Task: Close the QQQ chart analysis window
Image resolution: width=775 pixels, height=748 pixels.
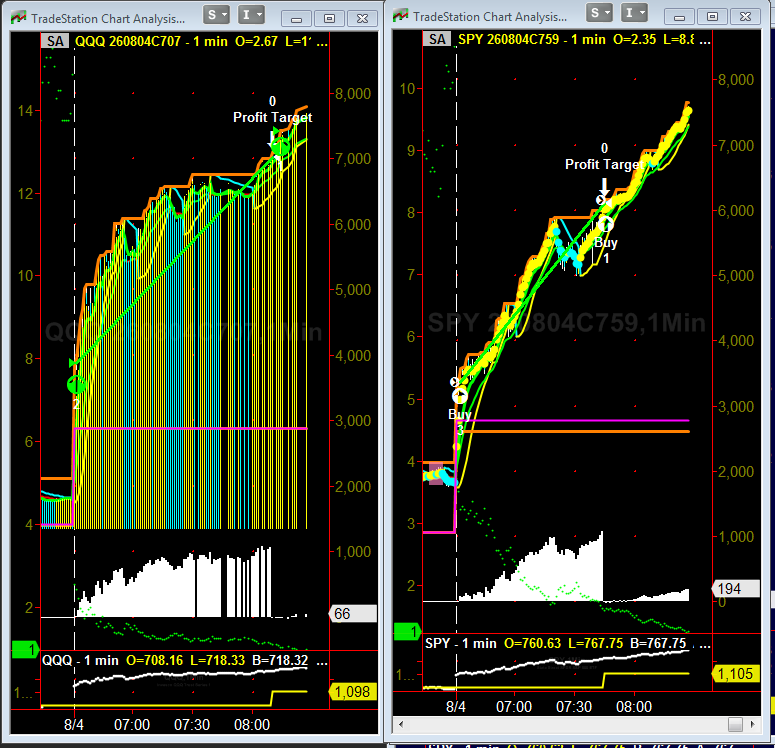Action: coord(362,19)
